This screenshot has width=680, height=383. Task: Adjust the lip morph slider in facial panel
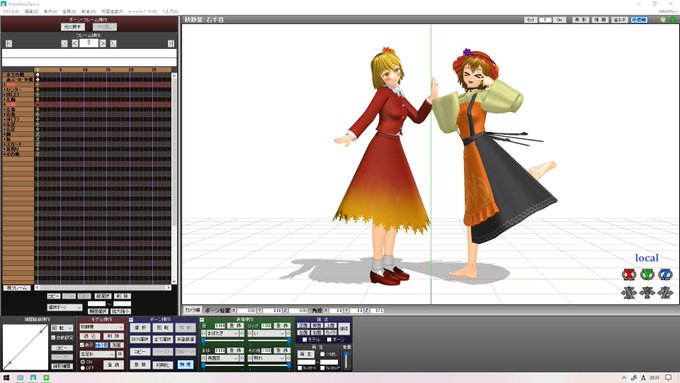[x=269, y=341]
